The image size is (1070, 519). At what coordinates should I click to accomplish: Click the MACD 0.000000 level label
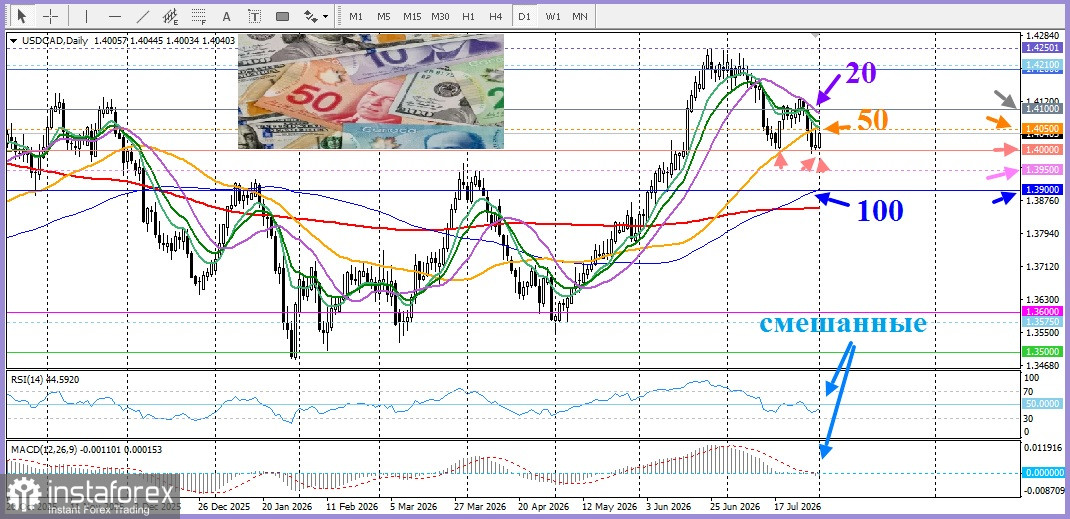pos(1042,473)
